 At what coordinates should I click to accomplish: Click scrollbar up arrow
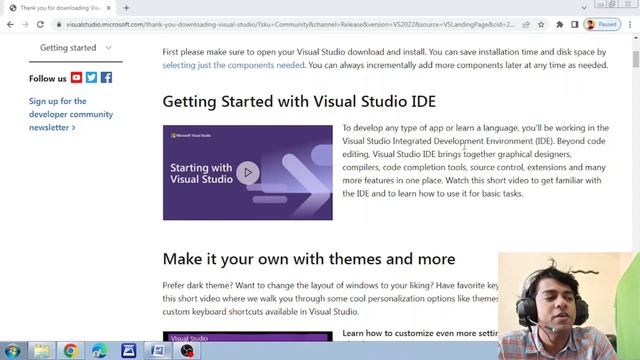(636, 38)
